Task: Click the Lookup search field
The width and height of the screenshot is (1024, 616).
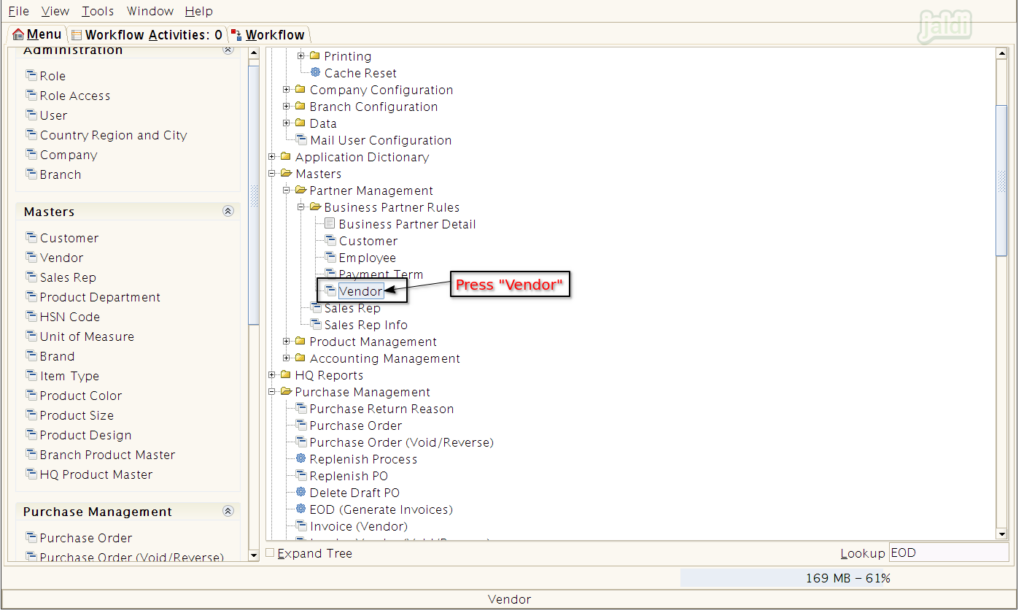Action: pyautogui.click(x=947, y=553)
